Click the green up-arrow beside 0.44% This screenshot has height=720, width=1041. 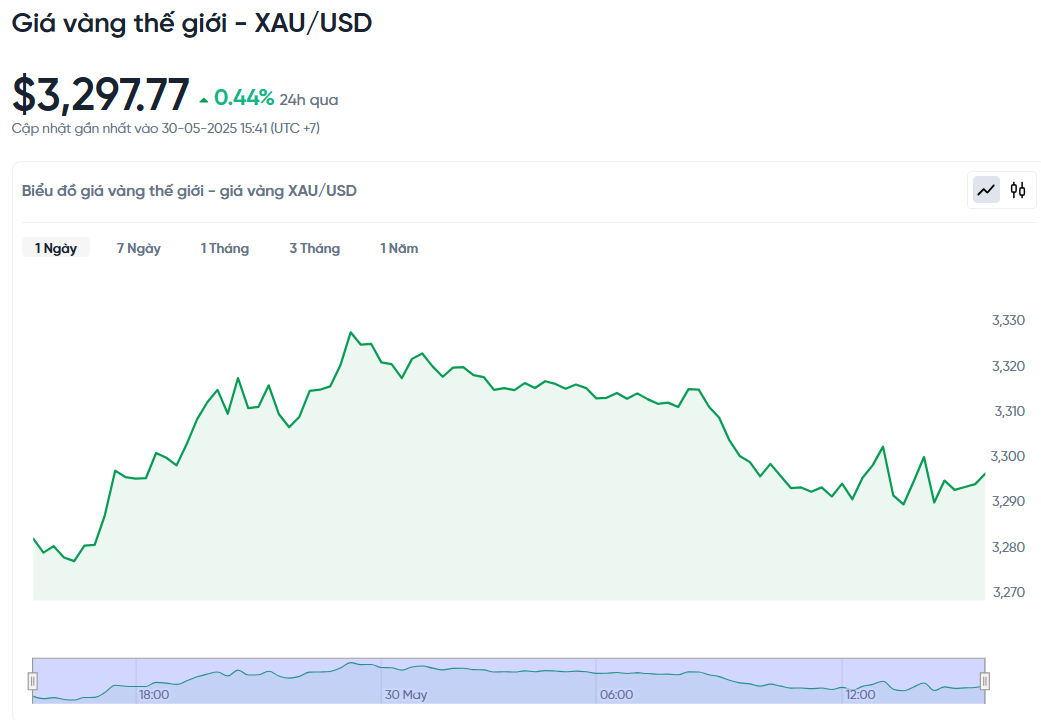204,99
